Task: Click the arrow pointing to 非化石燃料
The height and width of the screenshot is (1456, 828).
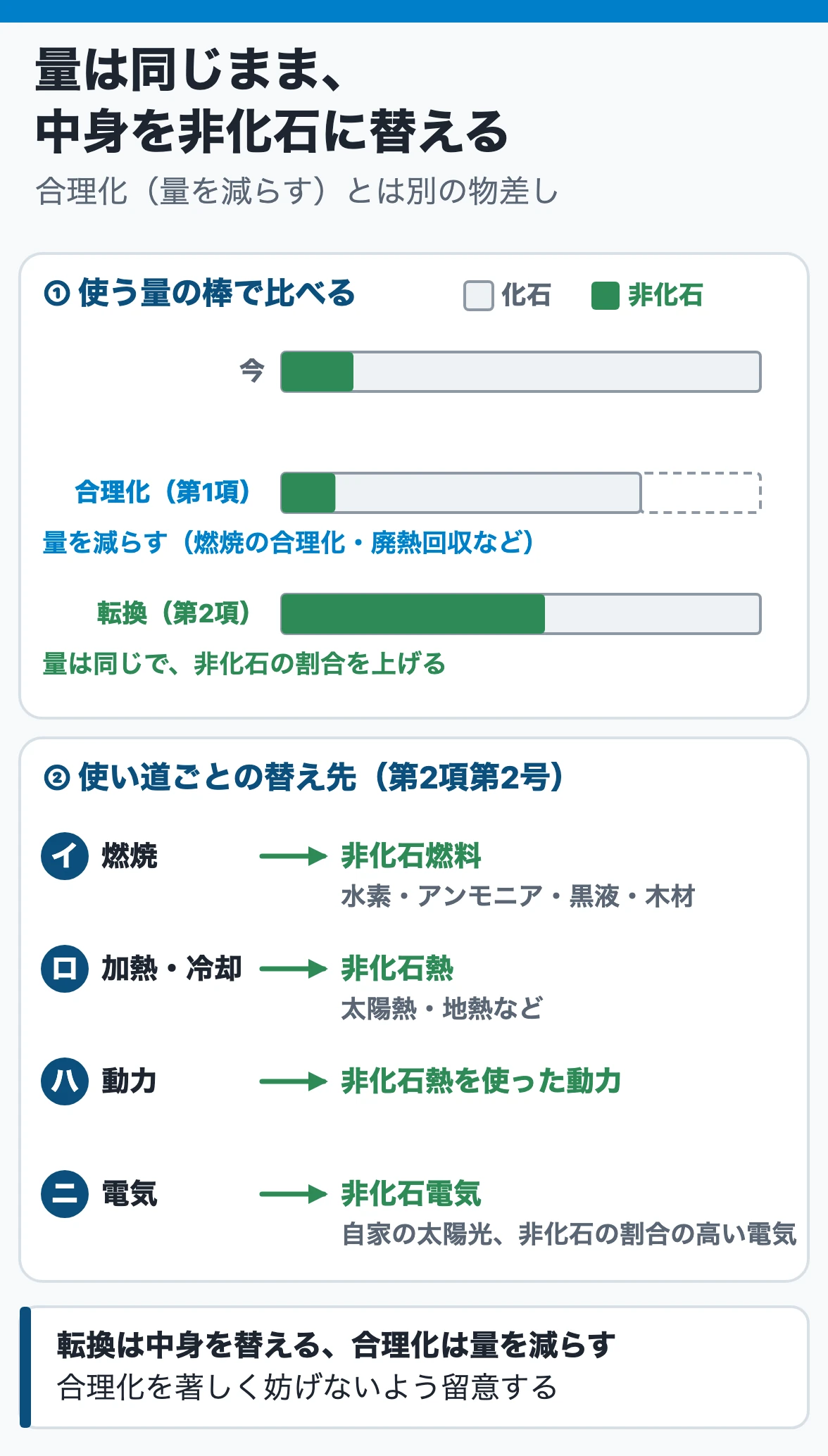Action: pos(294,856)
